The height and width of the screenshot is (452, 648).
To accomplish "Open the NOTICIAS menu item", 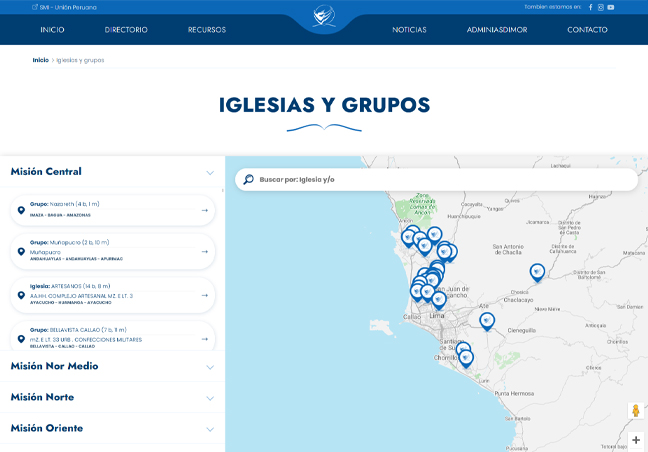I will (x=409, y=30).
